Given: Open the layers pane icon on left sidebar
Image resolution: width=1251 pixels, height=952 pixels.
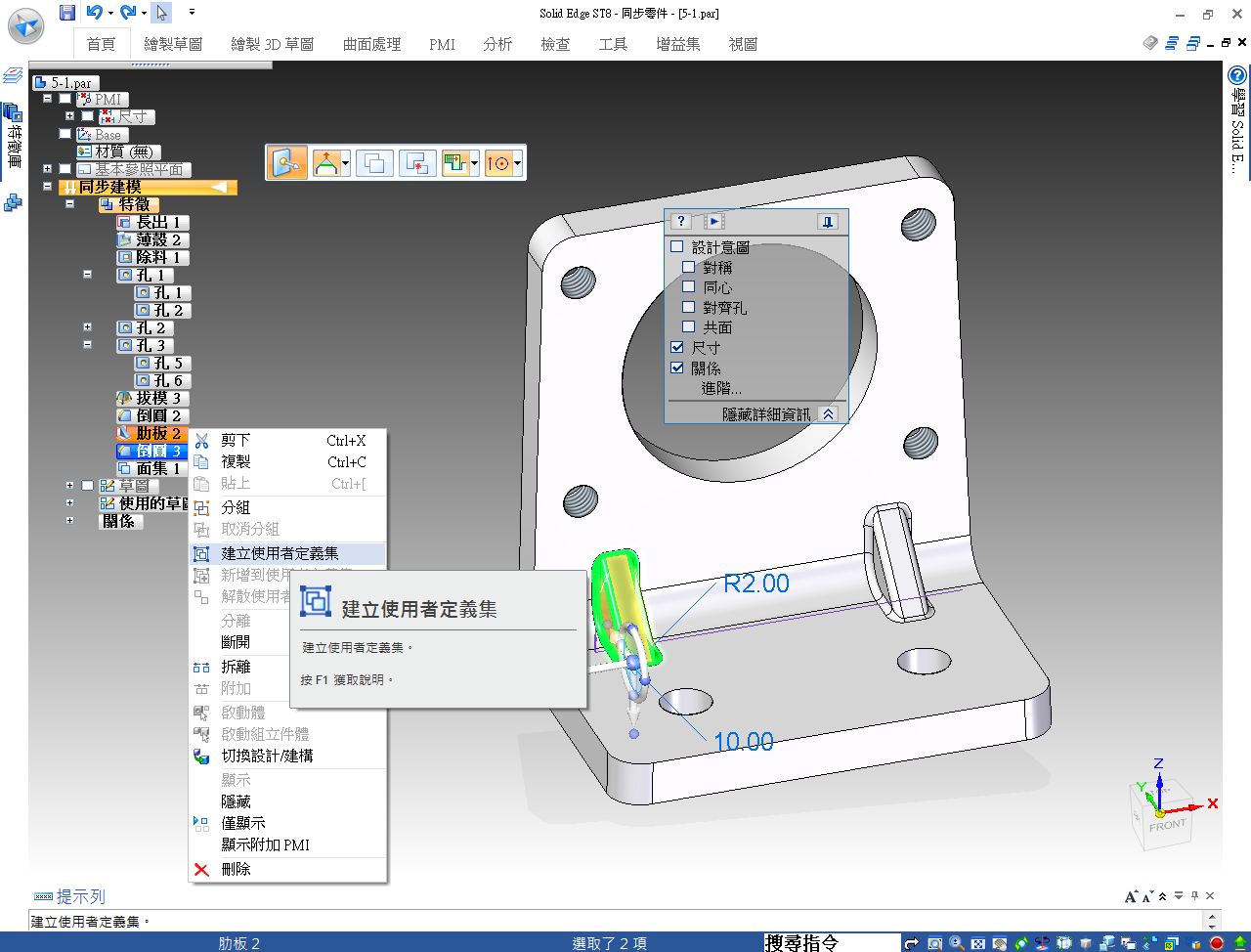Looking at the screenshot, I should [x=13, y=76].
